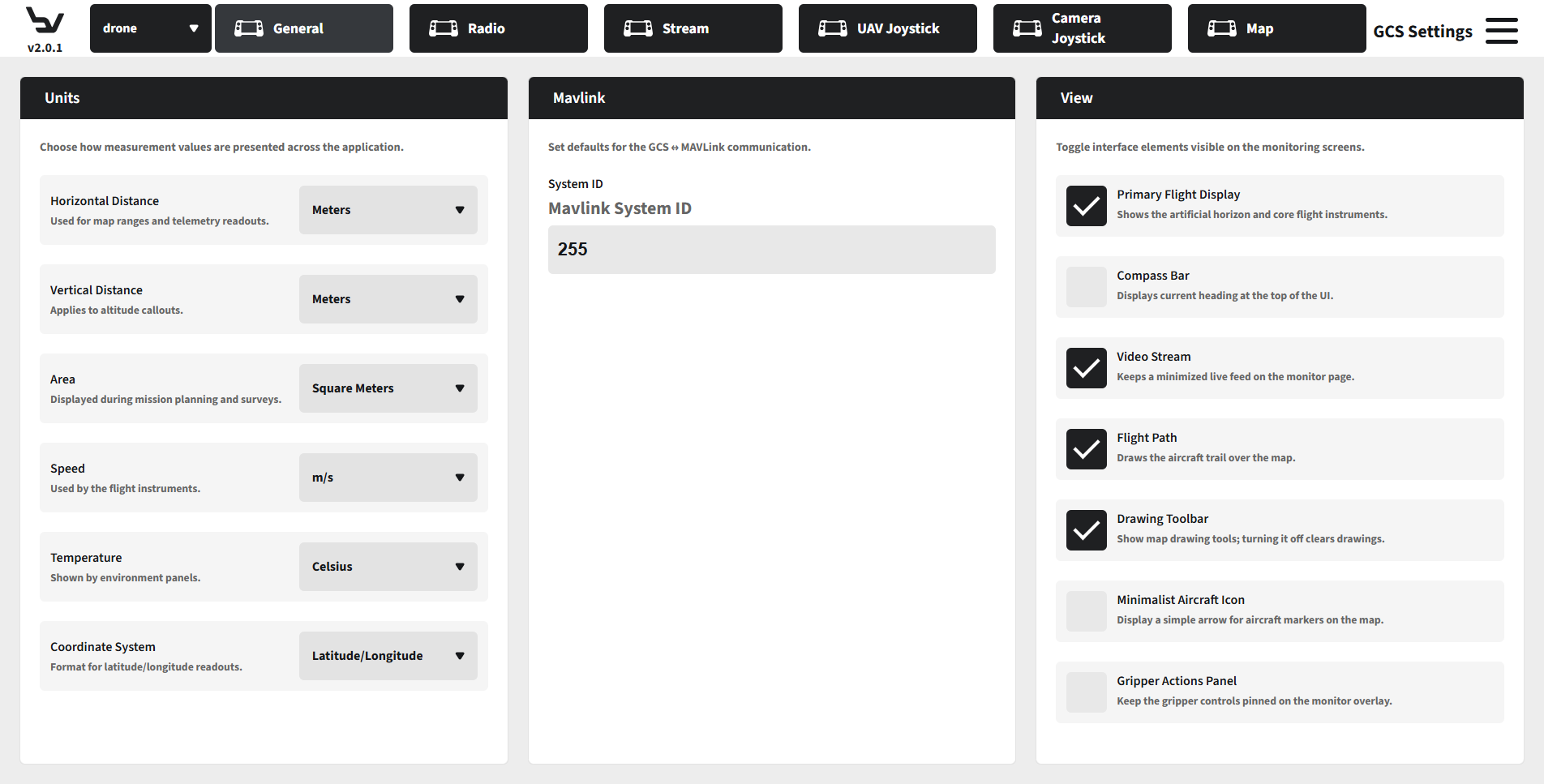This screenshot has width=1544, height=784.
Task: Click the GCS Settings label
Action: (x=1422, y=31)
